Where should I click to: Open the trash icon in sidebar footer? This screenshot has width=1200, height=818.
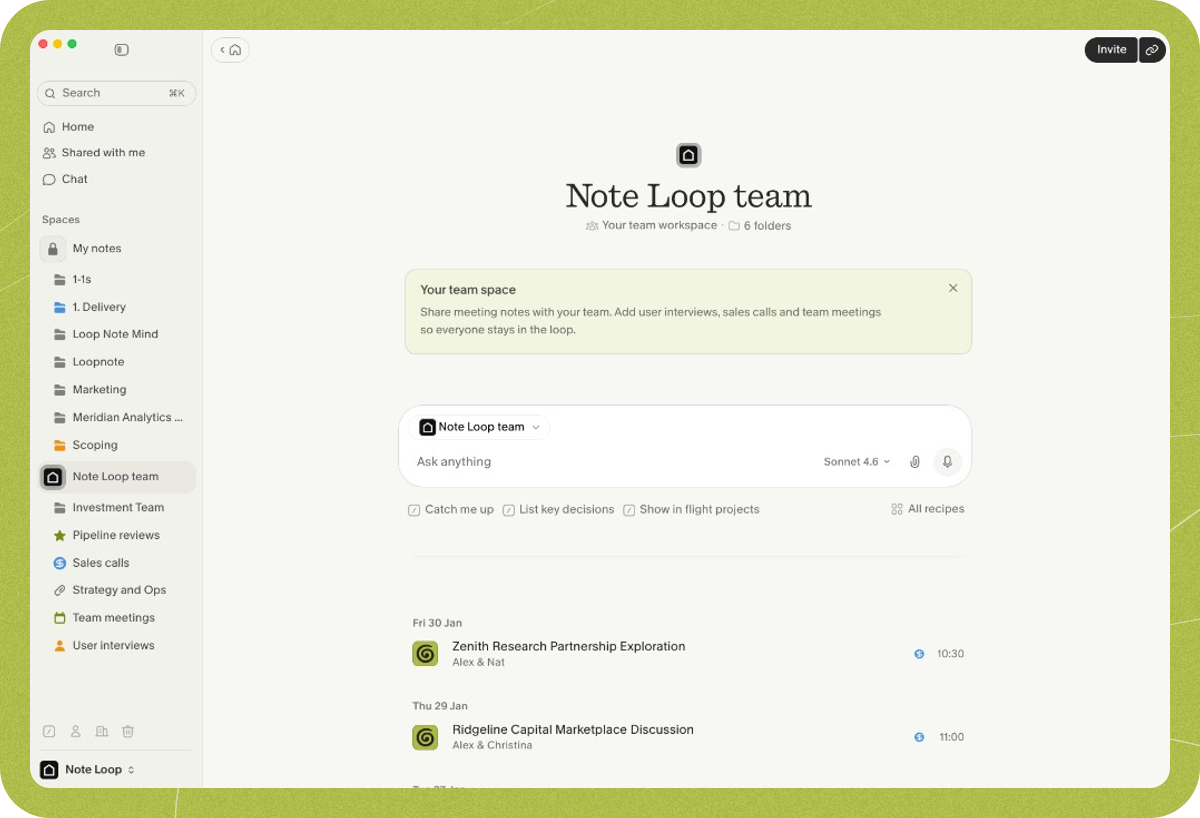[x=128, y=731]
